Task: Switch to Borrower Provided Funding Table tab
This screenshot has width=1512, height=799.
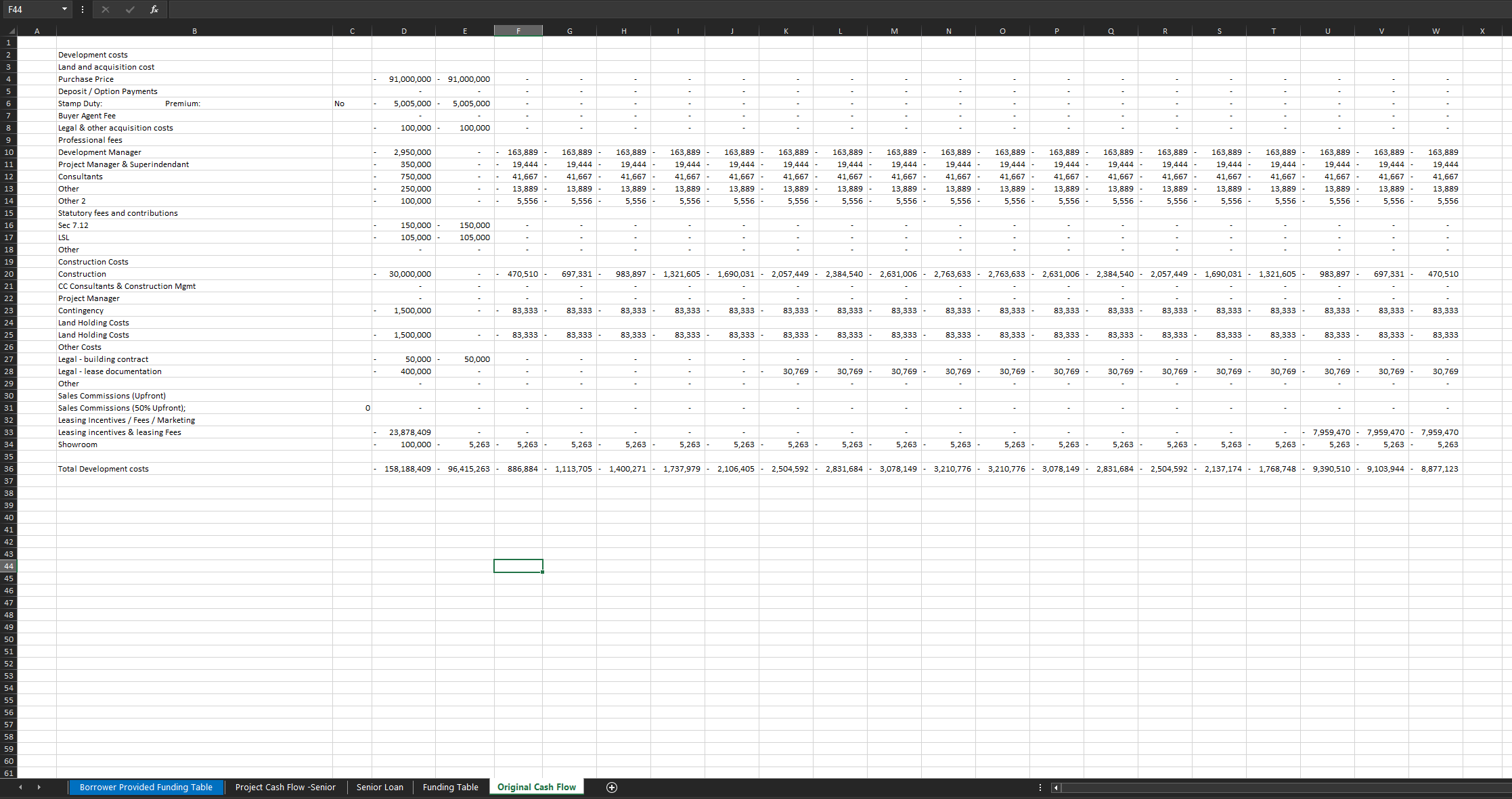Action: point(146,787)
